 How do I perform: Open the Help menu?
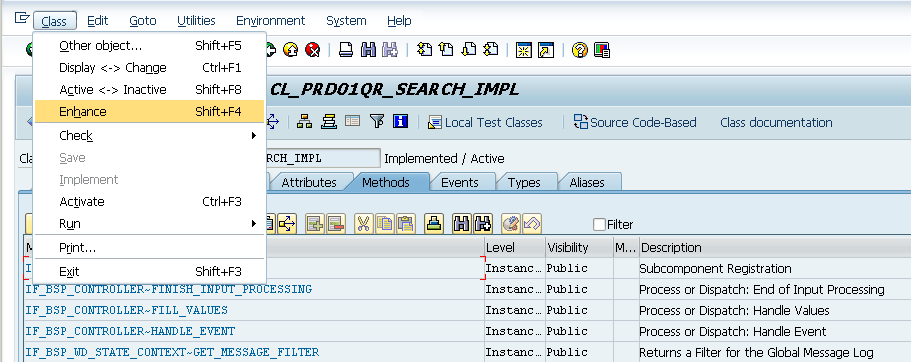[x=399, y=21]
